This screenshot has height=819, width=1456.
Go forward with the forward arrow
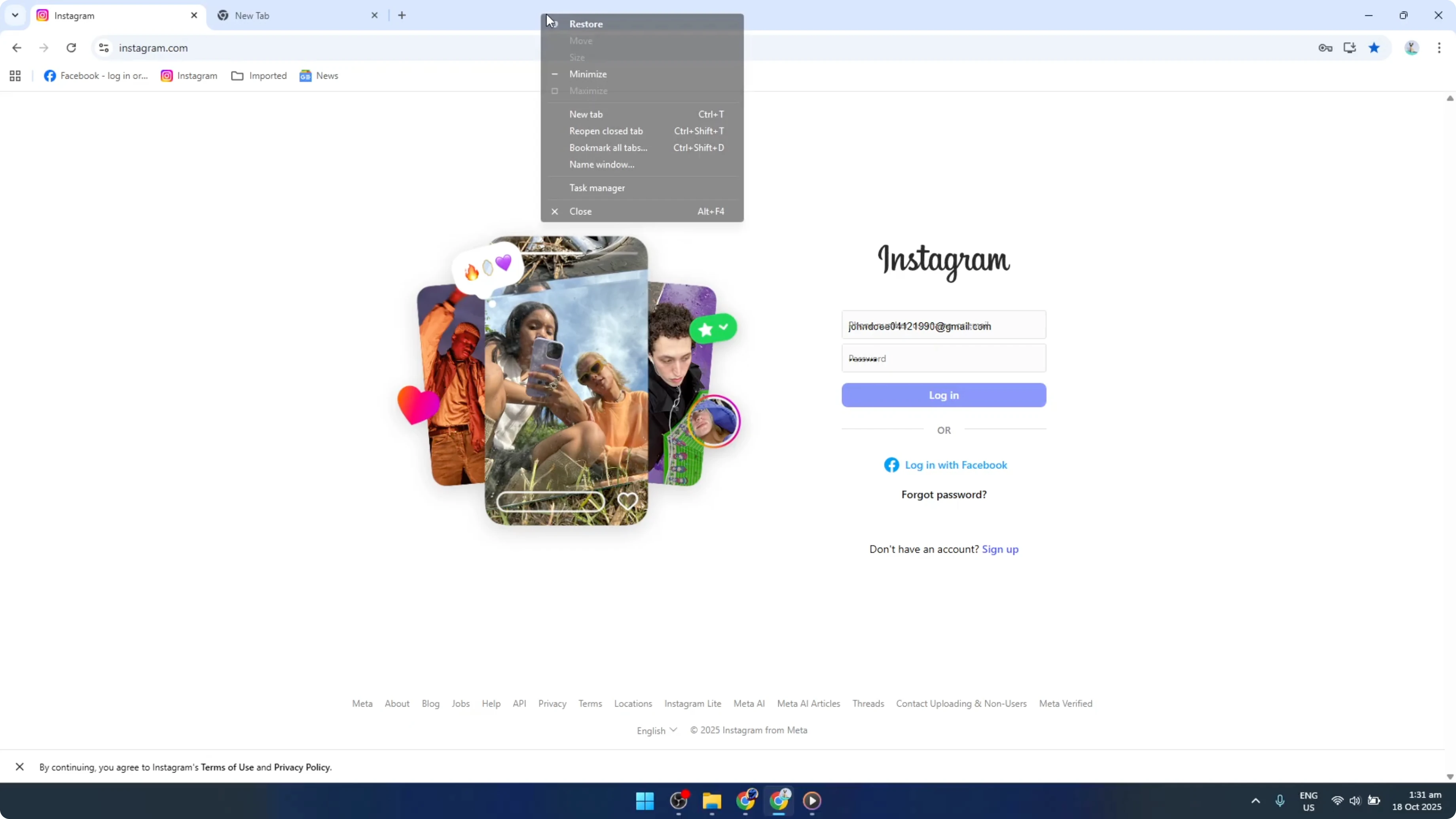click(x=44, y=48)
